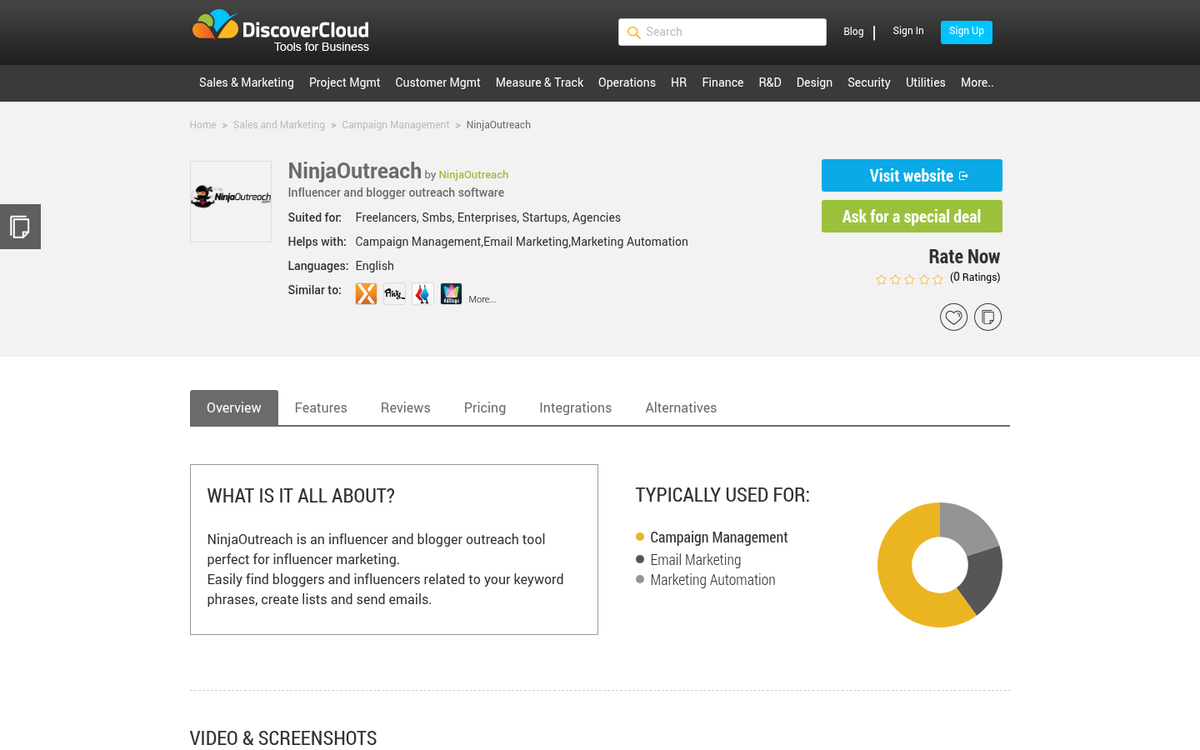This screenshot has width=1200, height=750.
Task: Click inside the search input field
Action: pyautogui.click(x=730, y=32)
